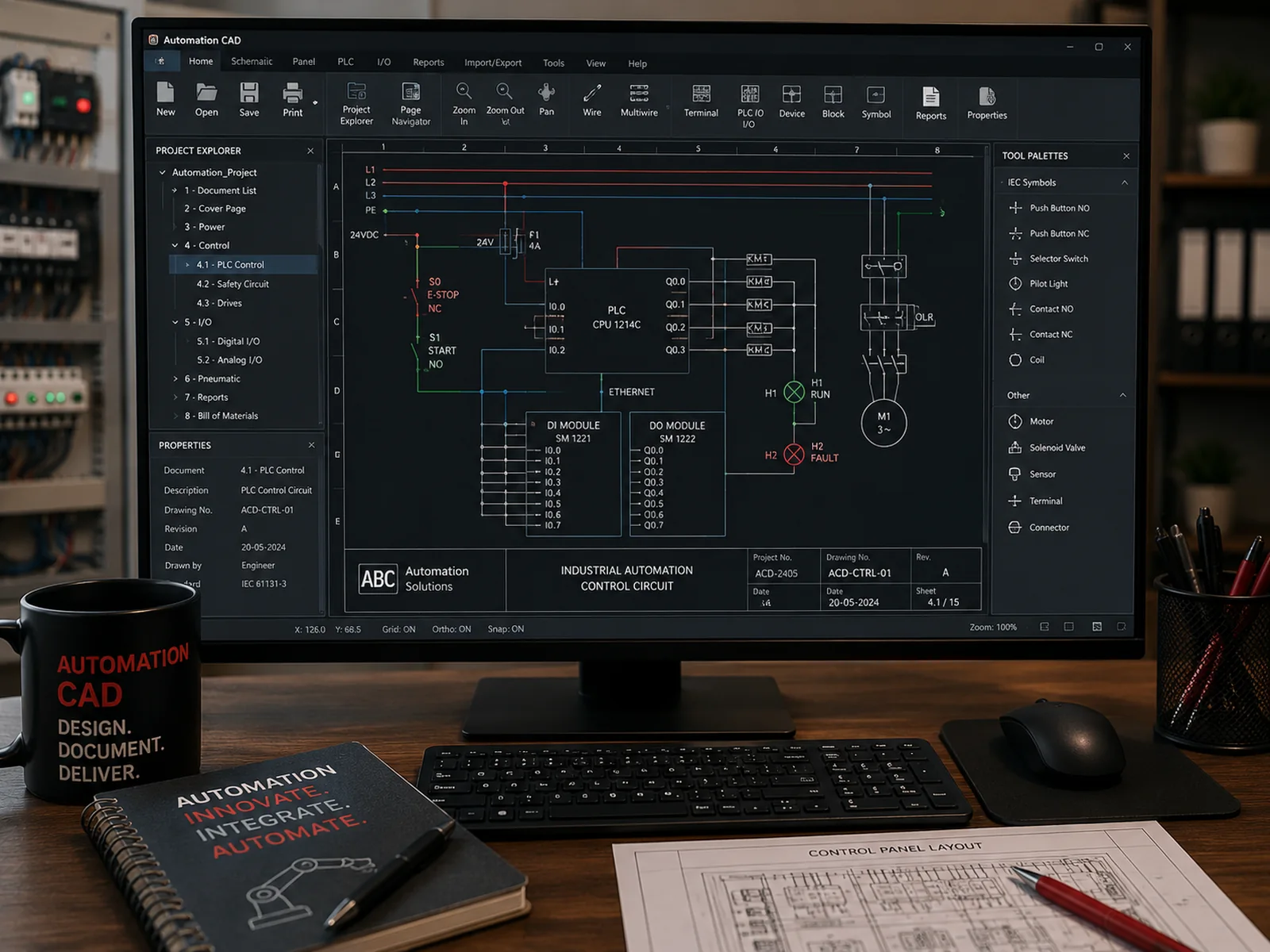This screenshot has width=1270, height=952.
Task: Switch to the Home ribbon tab
Action: coord(201,61)
